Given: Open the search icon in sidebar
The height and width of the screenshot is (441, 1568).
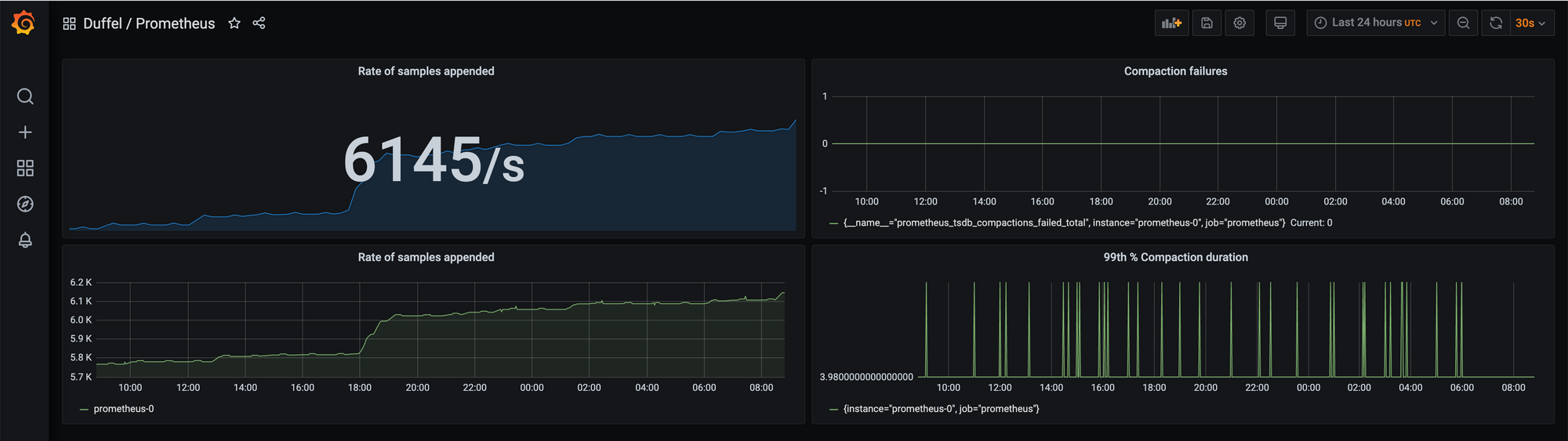Looking at the screenshot, I should [25, 96].
